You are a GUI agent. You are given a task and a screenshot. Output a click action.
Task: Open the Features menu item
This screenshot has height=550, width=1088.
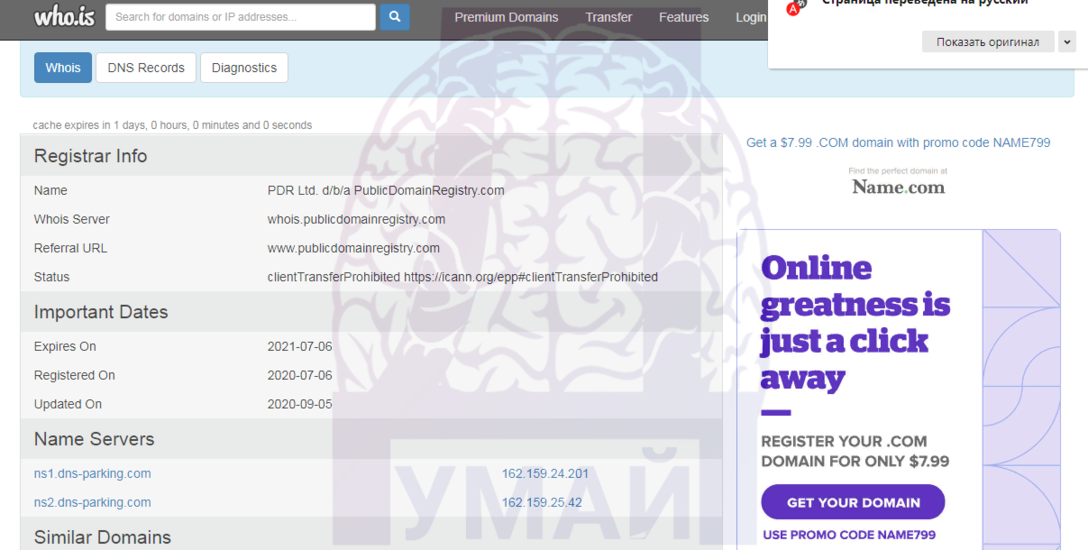pos(683,17)
